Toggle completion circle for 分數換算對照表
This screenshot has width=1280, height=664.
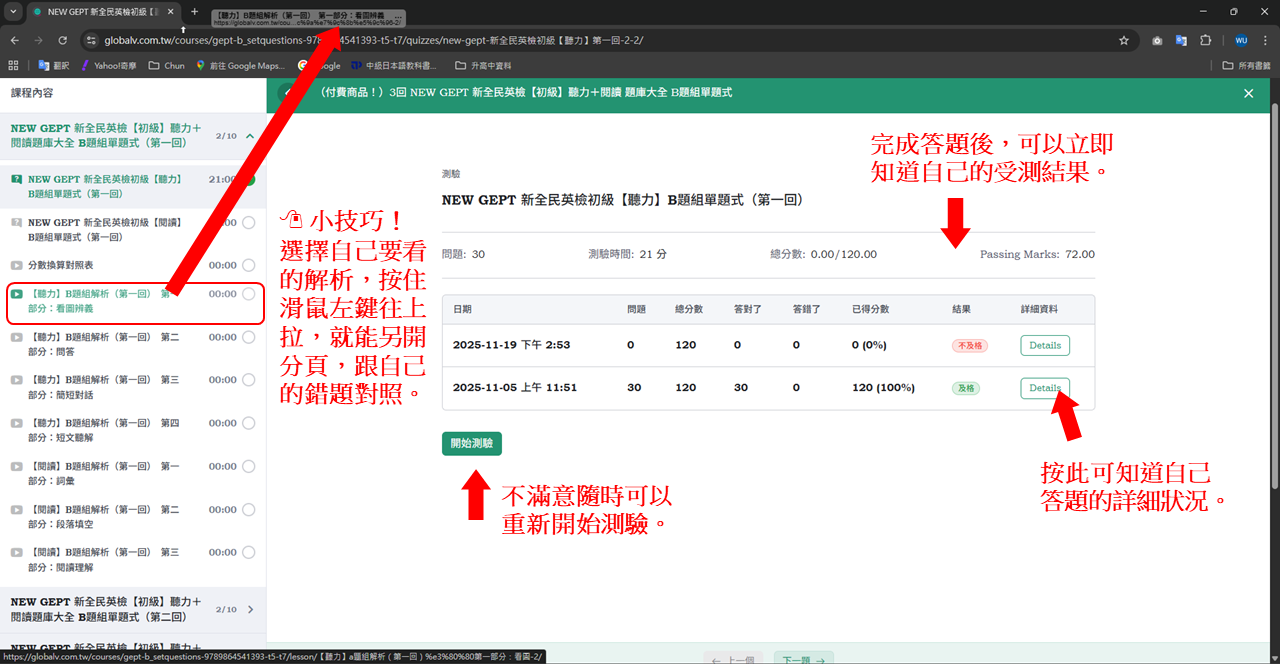point(248,265)
